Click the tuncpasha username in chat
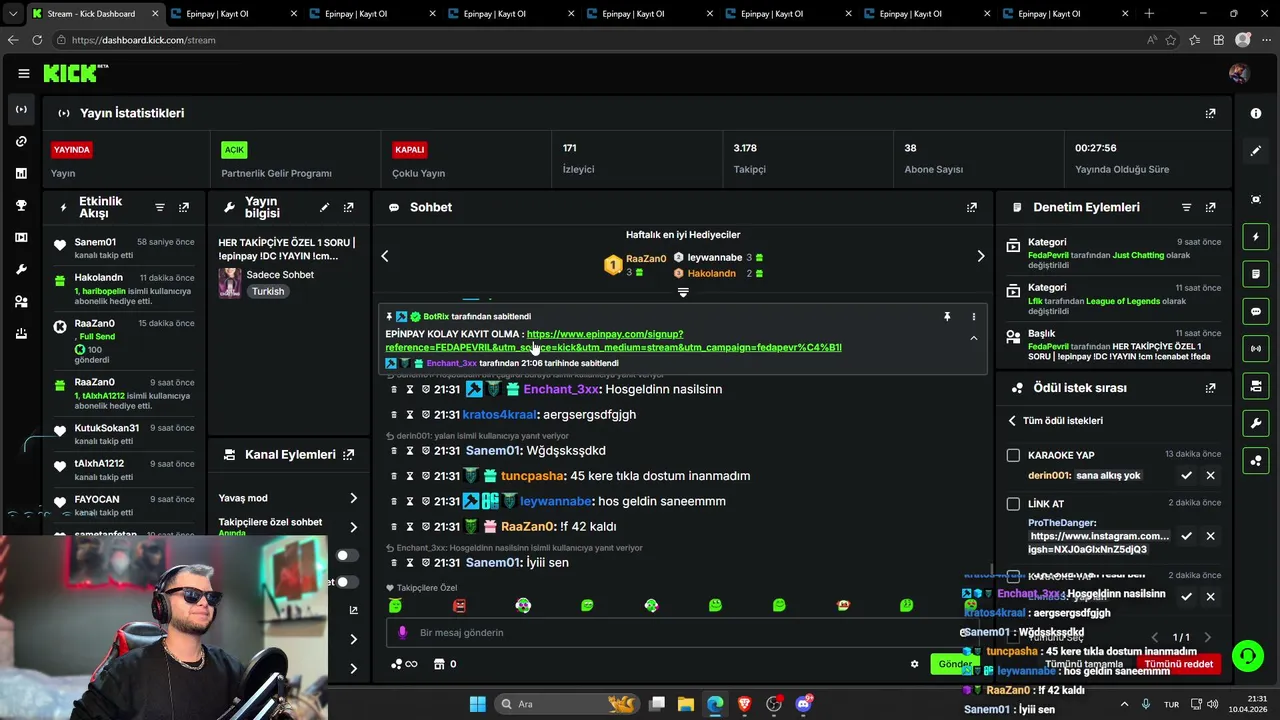Screen dimensions: 1280x720 click(x=532, y=476)
